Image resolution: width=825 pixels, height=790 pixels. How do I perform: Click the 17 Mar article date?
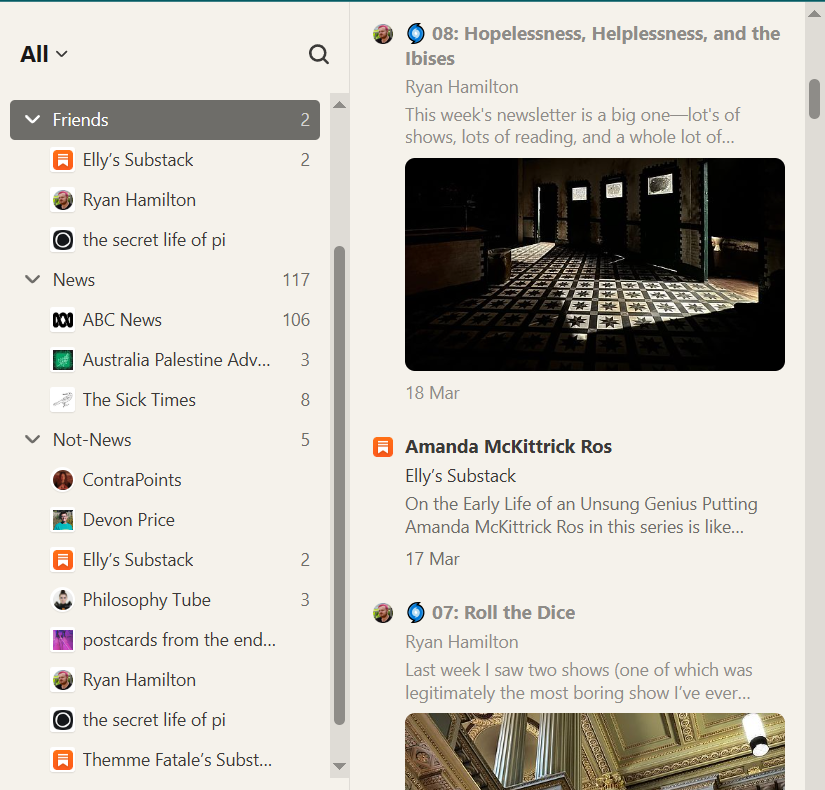432,559
